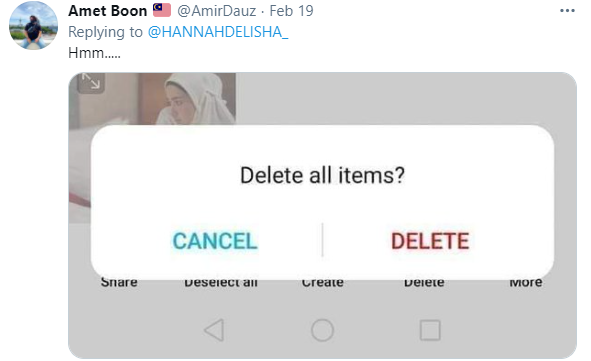591x361 pixels.
Task: Confirm with the red DELETE button
Action: (430, 241)
